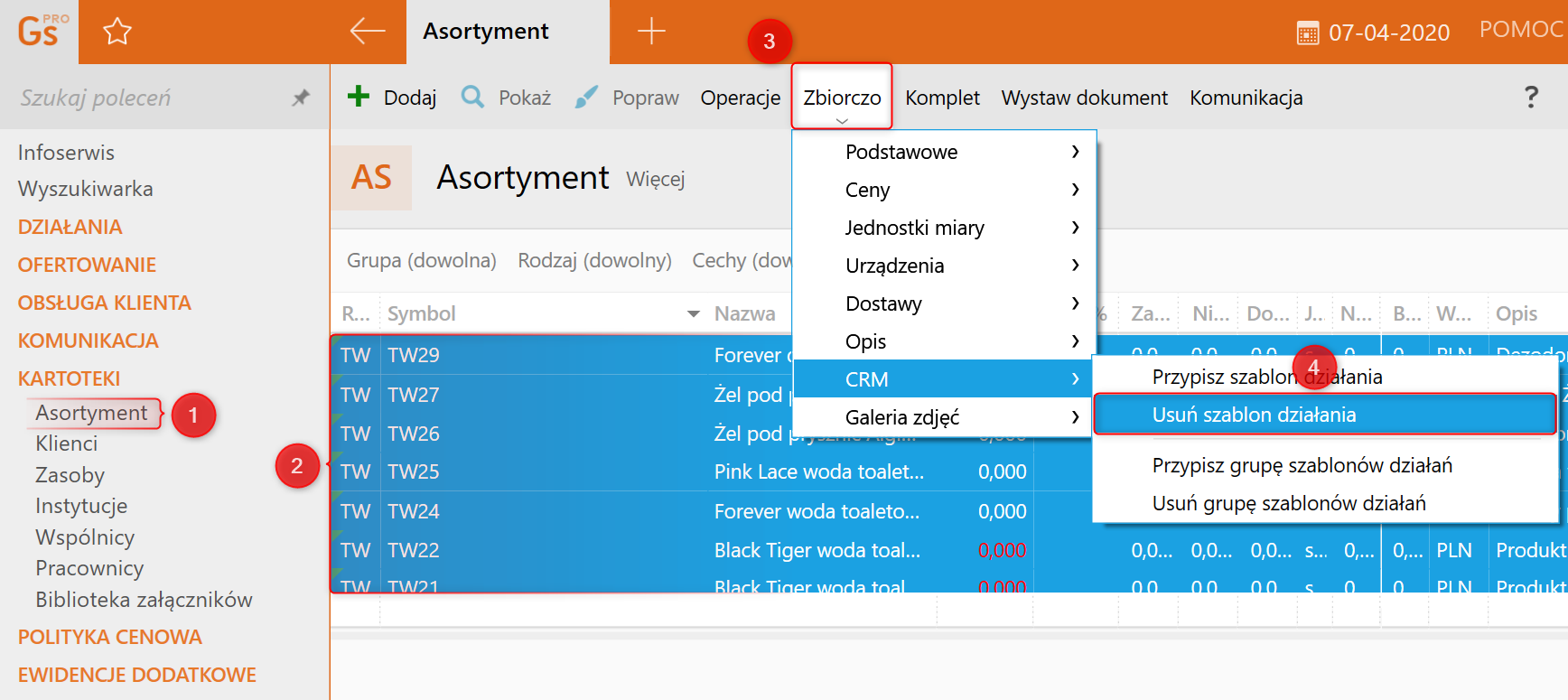Click the date 07-04-2020
The height and width of the screenshot is (700, 1568).
(x=1389, y=33)
